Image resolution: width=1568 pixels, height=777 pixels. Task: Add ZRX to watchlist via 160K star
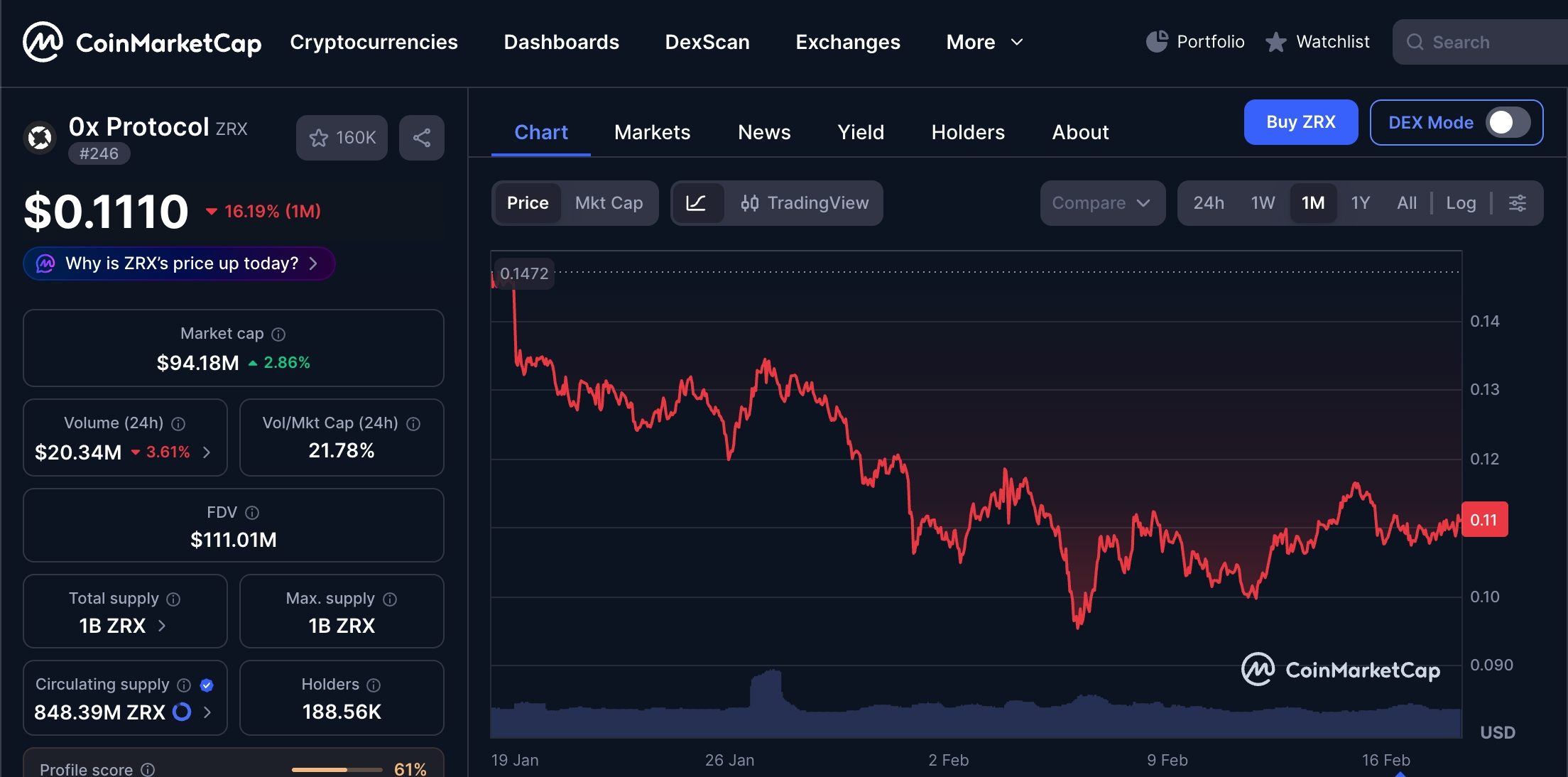click(342, 138)
